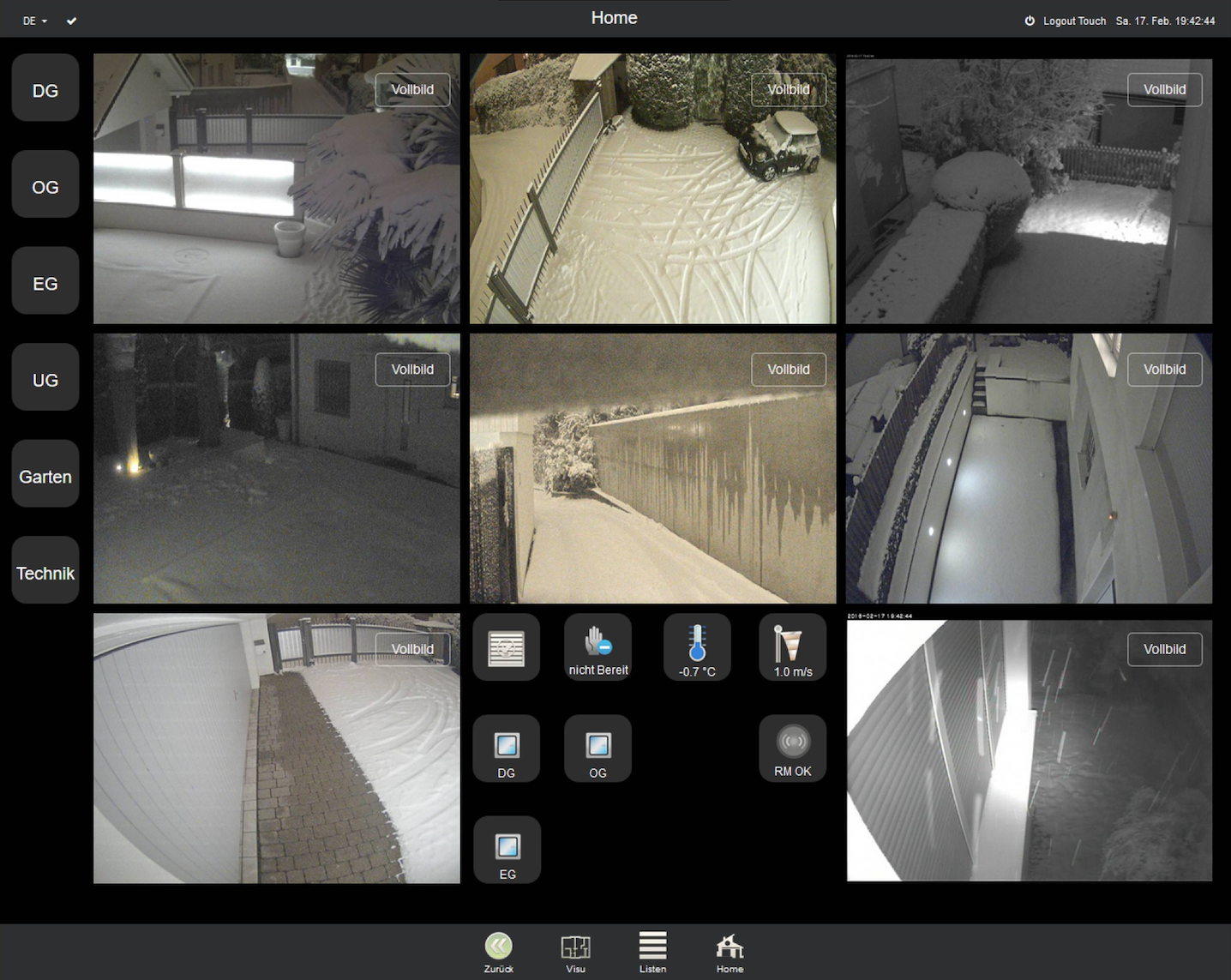
Task: Select the Technik sidebar item
Action: click(x=45, y=573)
